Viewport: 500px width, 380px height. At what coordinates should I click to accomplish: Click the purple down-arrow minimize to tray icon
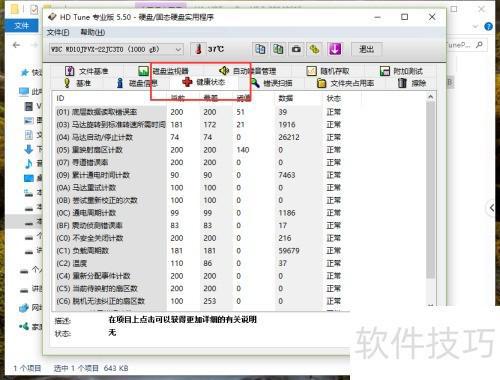coord(335,49)
